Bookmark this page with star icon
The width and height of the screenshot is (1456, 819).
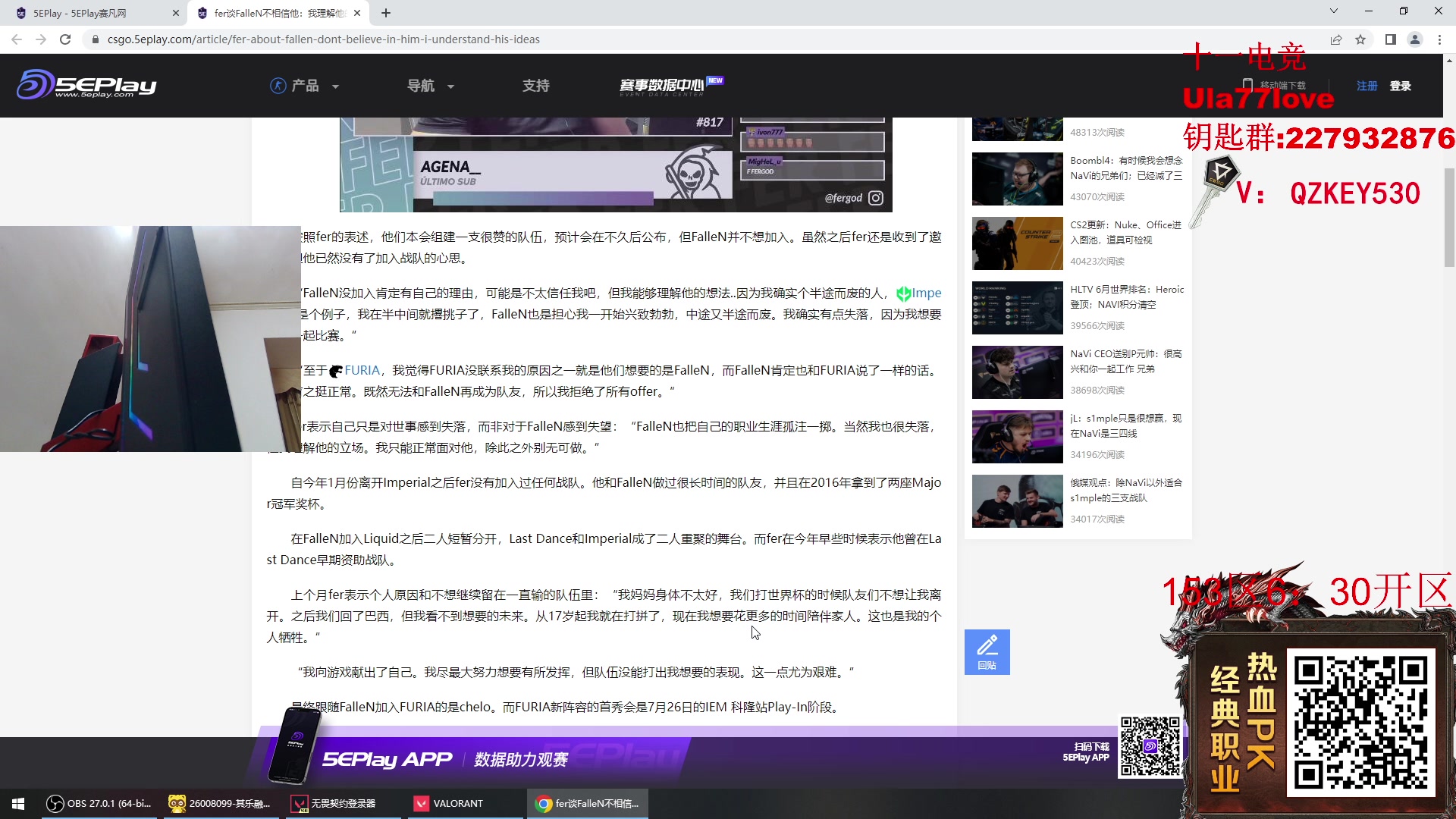tap(1360, 39)
